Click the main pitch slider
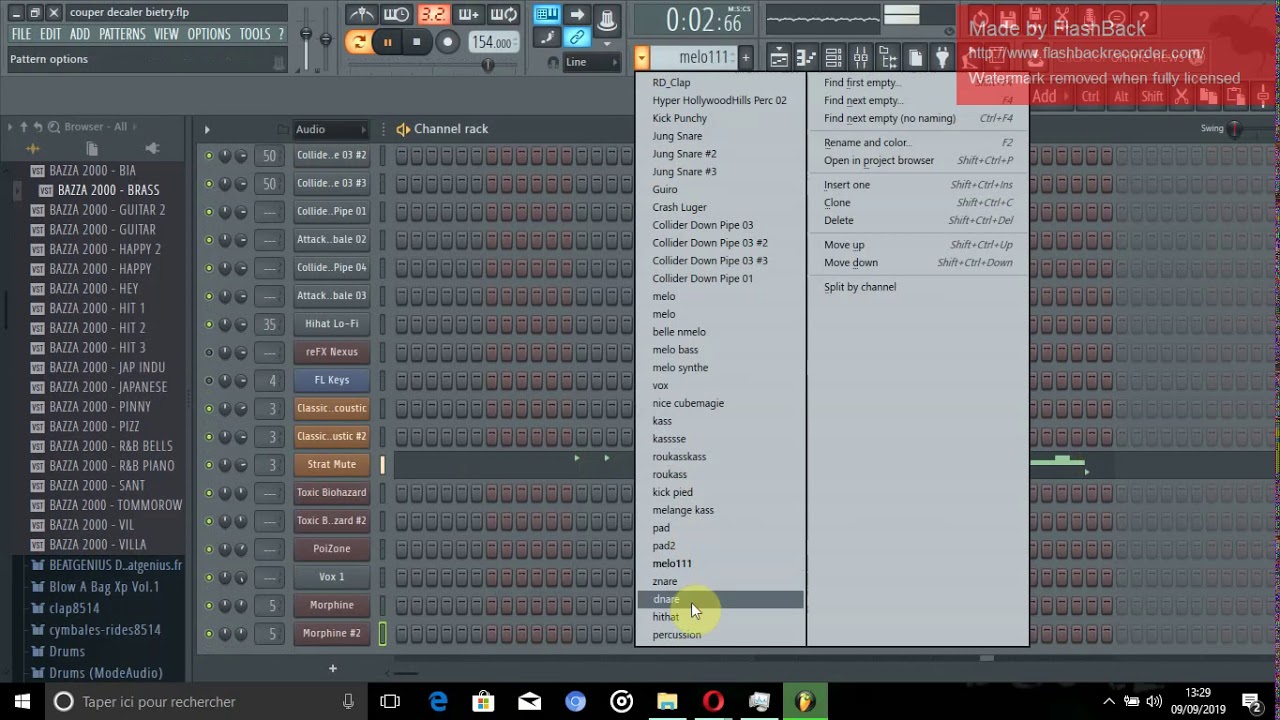Screen dimensions: 1280x720 (x=324, y=40)
